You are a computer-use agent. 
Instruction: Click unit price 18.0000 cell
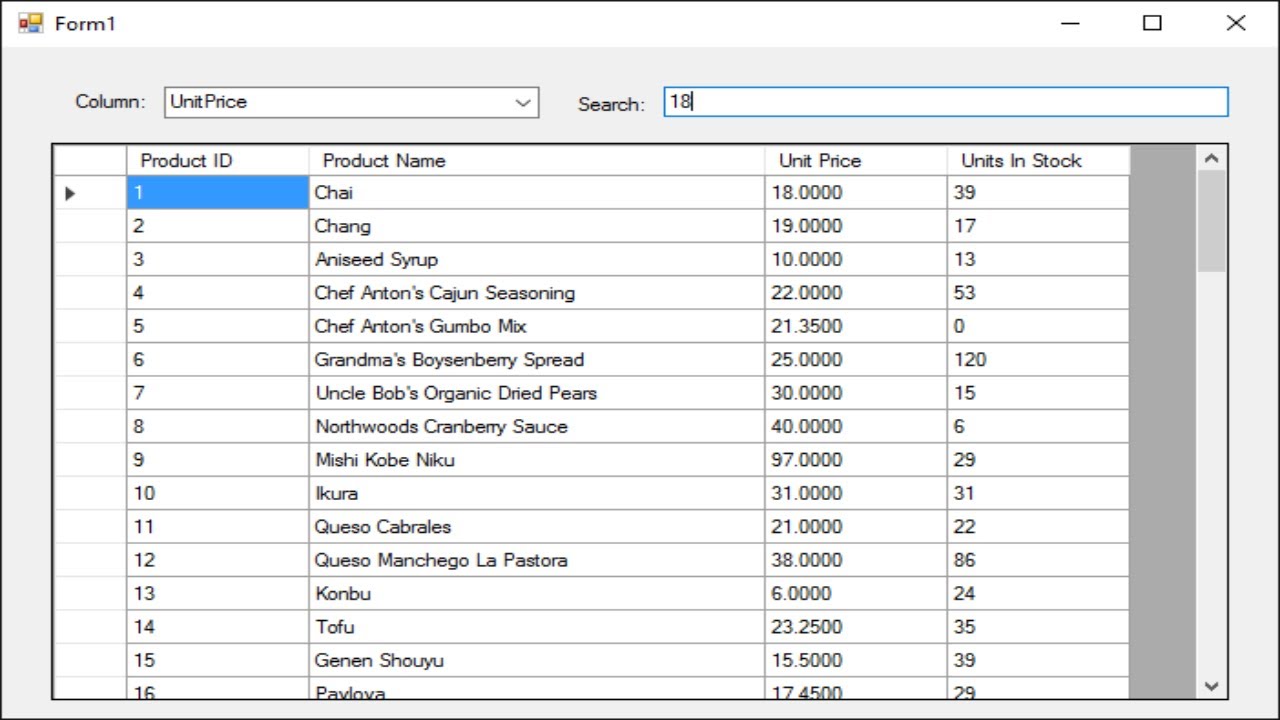click(x=856, y=193)
